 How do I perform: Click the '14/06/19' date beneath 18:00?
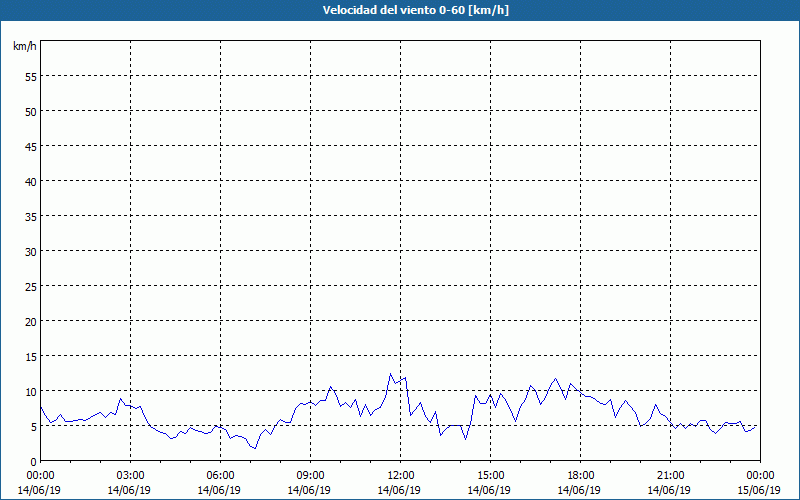tap(579, 490)
